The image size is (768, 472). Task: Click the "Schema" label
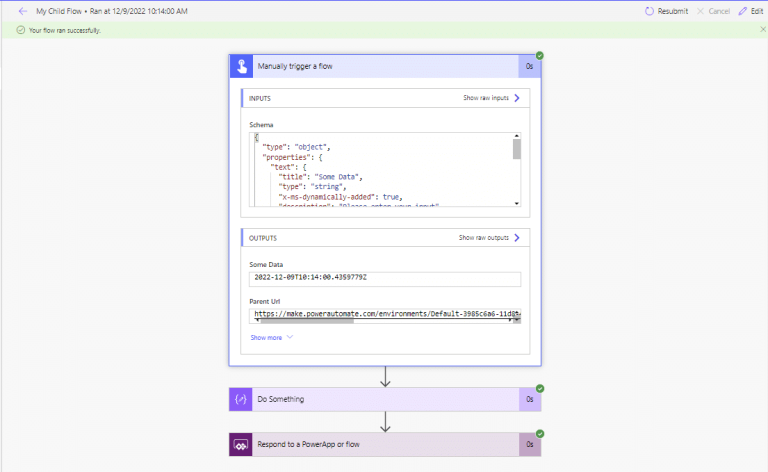coord(261,125)
